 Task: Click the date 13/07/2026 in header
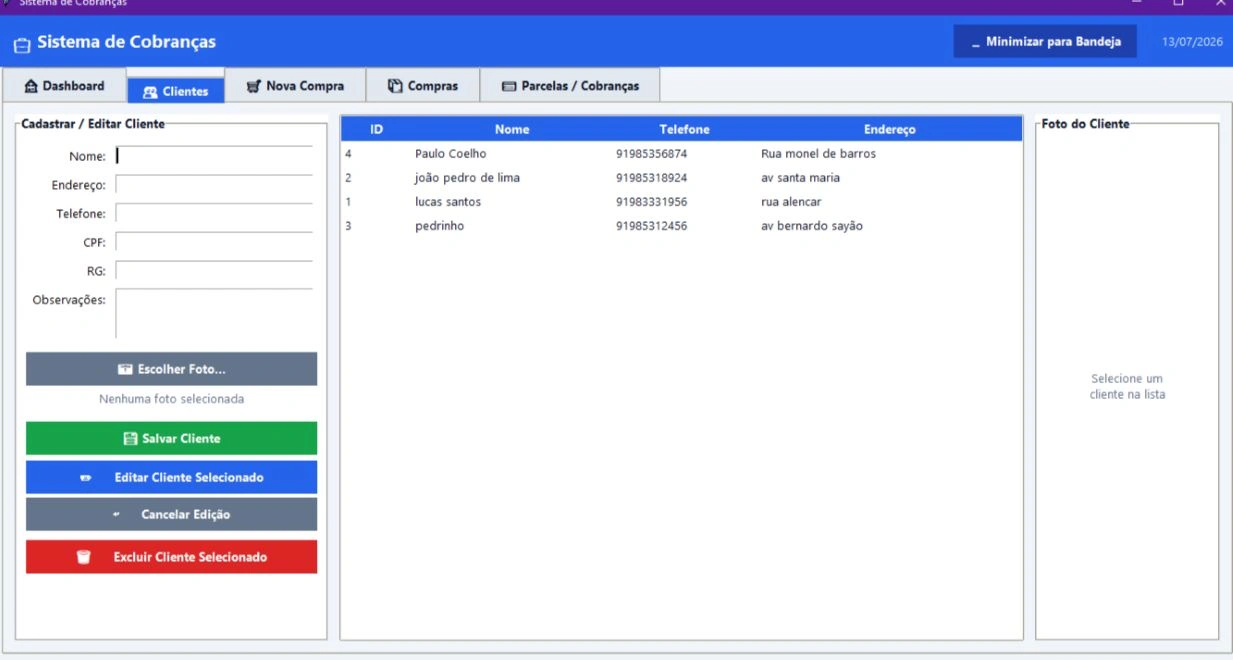[x=1192, y=42]
